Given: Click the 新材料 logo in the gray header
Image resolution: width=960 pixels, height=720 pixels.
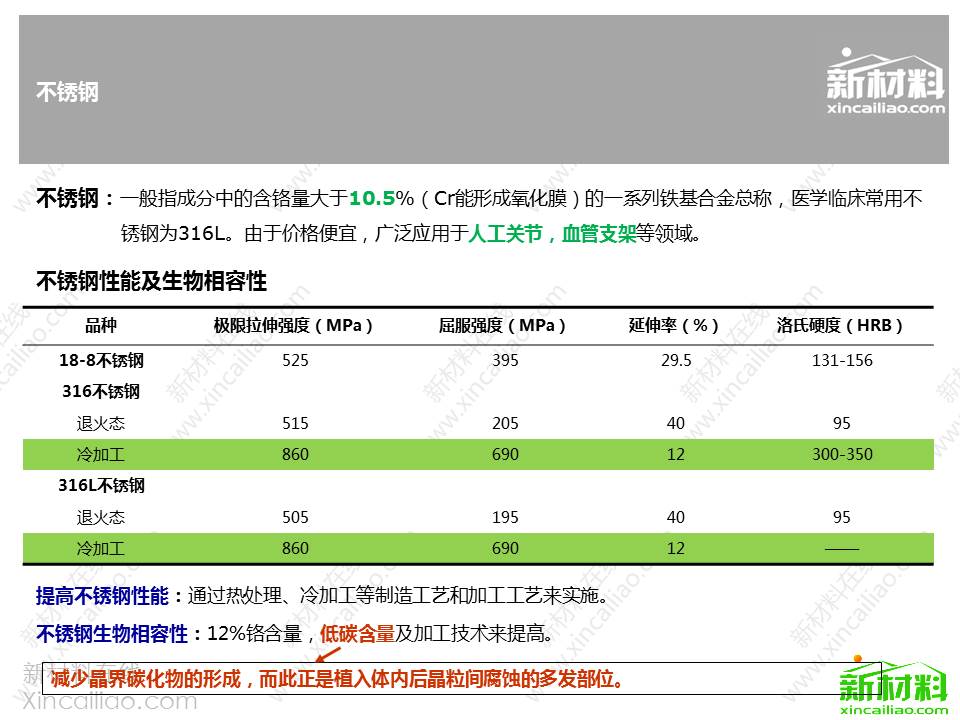Looking at the screenshot, I should pyautogui.click(x=885, y=81).
